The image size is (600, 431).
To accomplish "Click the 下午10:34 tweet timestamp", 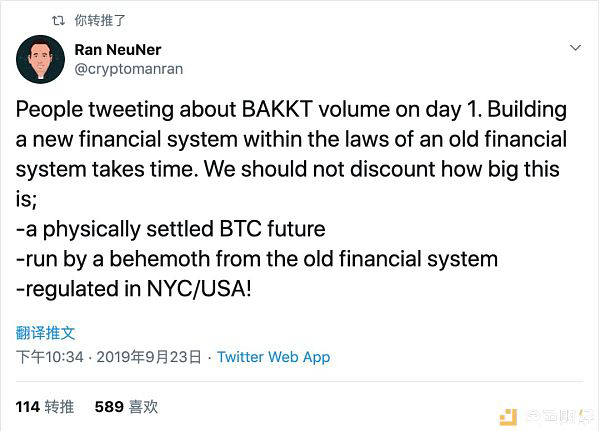I will (x=52, y=357).
